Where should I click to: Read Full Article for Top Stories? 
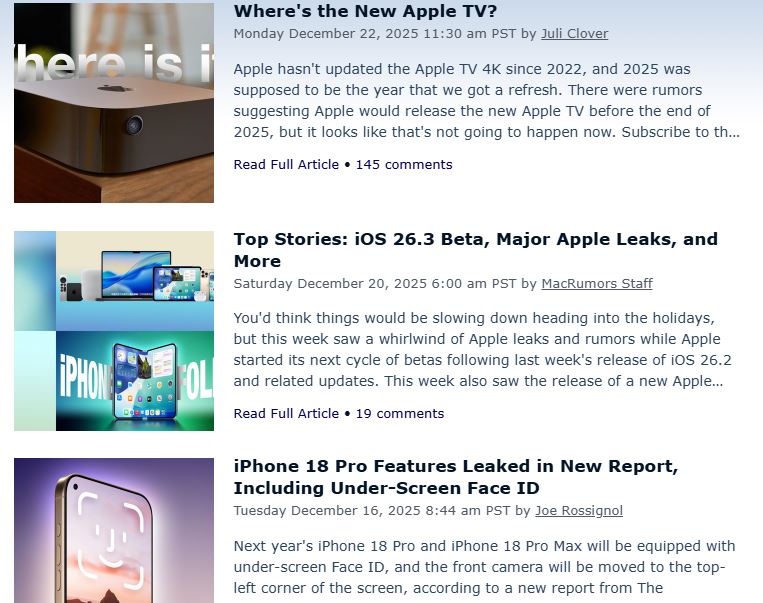tap(286, 414)
